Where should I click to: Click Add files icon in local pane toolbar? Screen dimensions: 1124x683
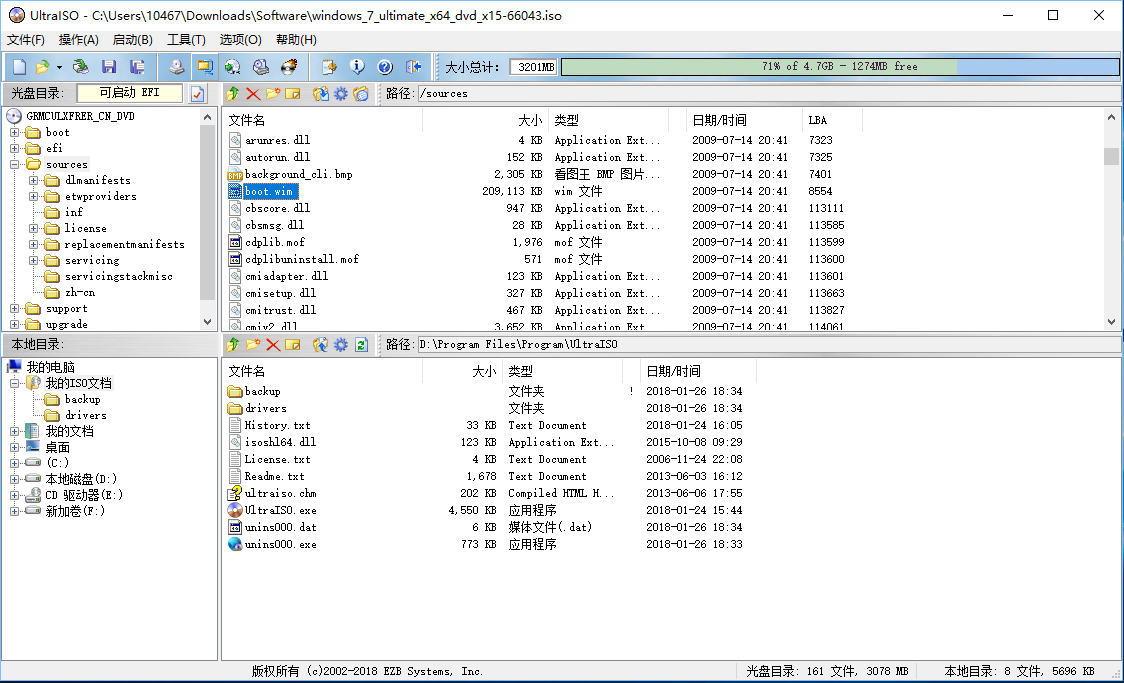[320, 345]
